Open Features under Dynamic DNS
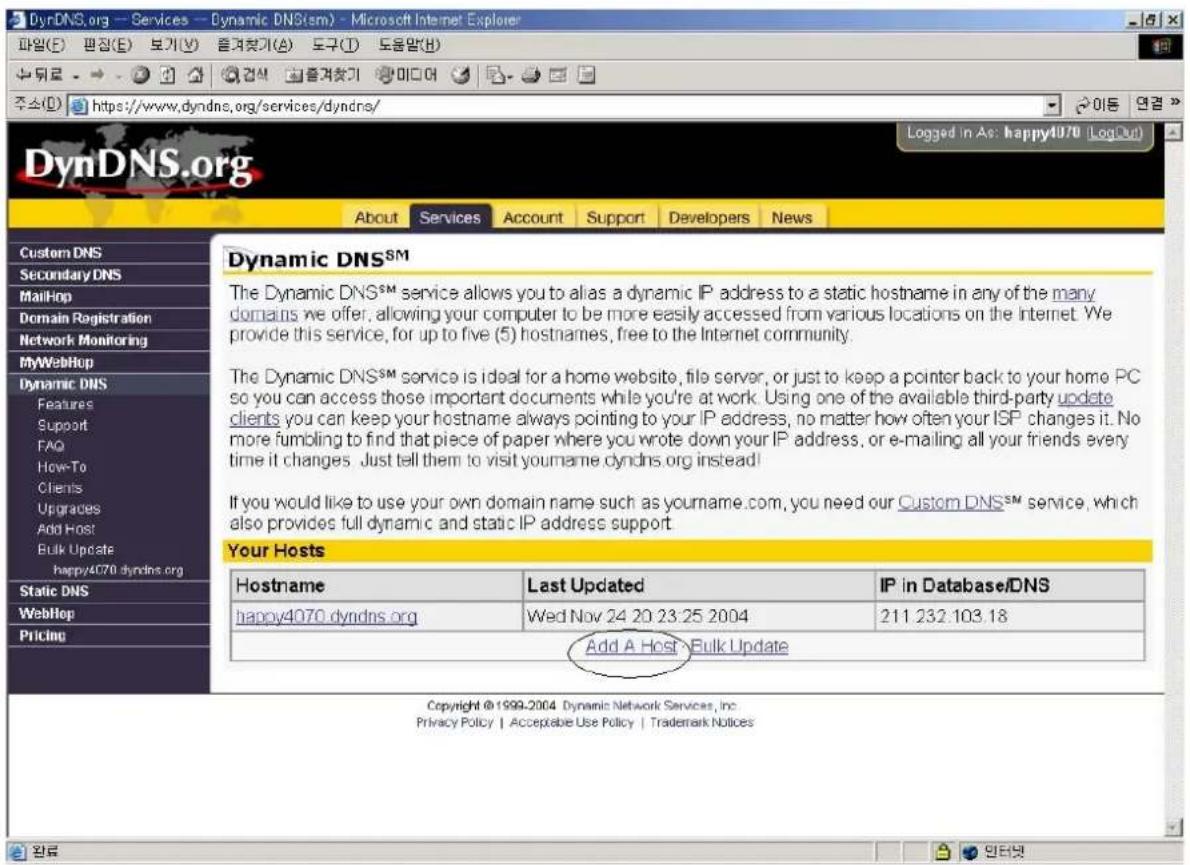This screenshot has height=865, width=1190. pos(65,405)
